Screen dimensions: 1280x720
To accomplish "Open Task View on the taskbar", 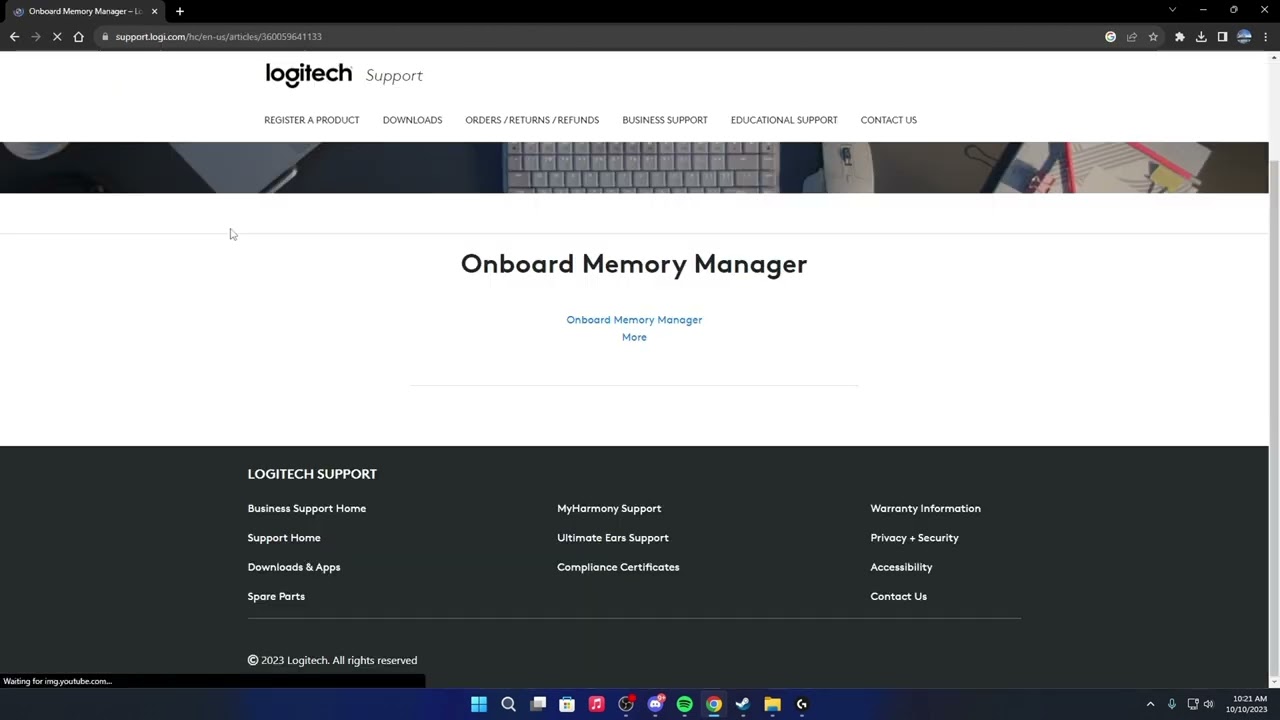I will 538,704.
